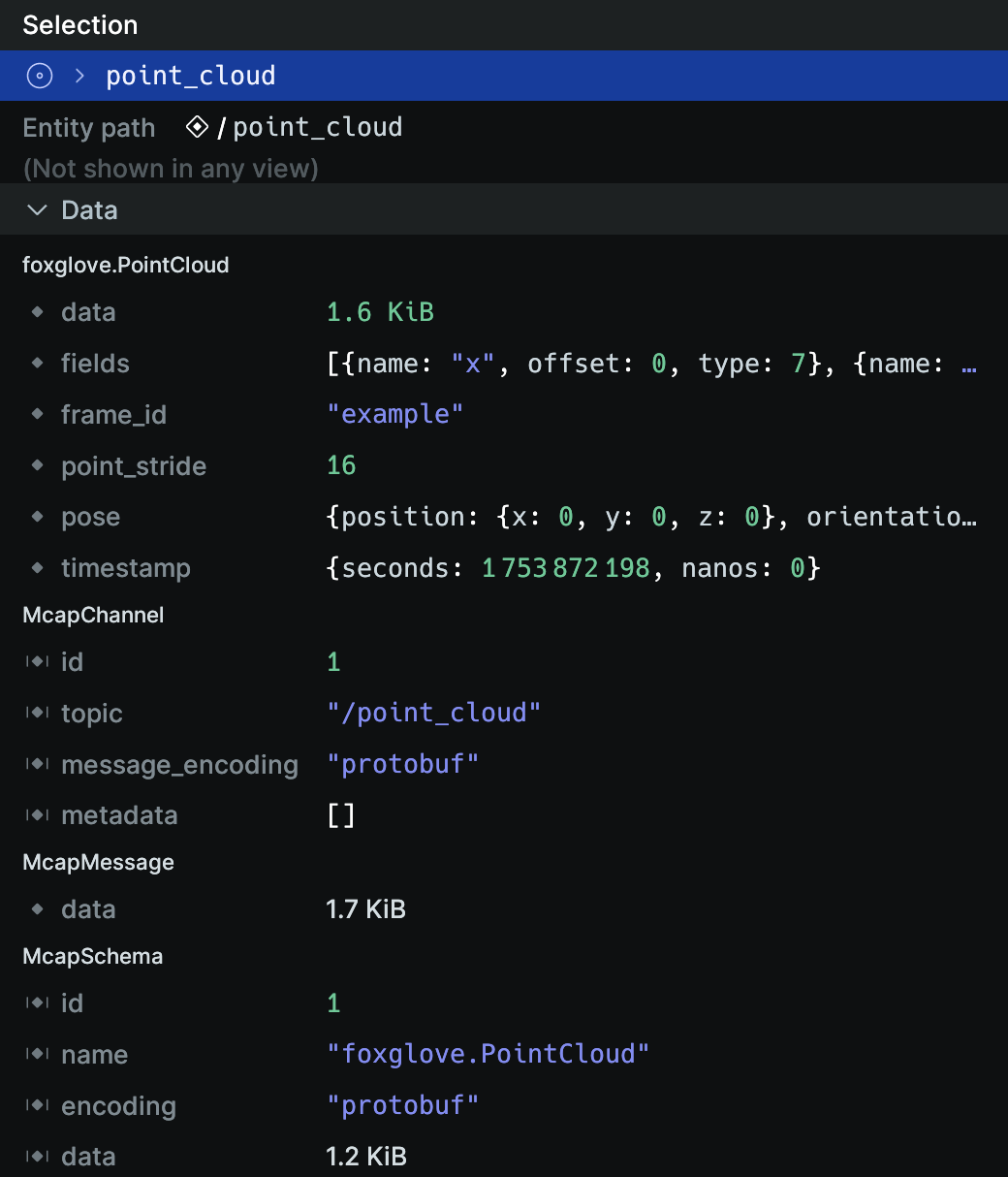Click the diamond icon beside fields

38,364
